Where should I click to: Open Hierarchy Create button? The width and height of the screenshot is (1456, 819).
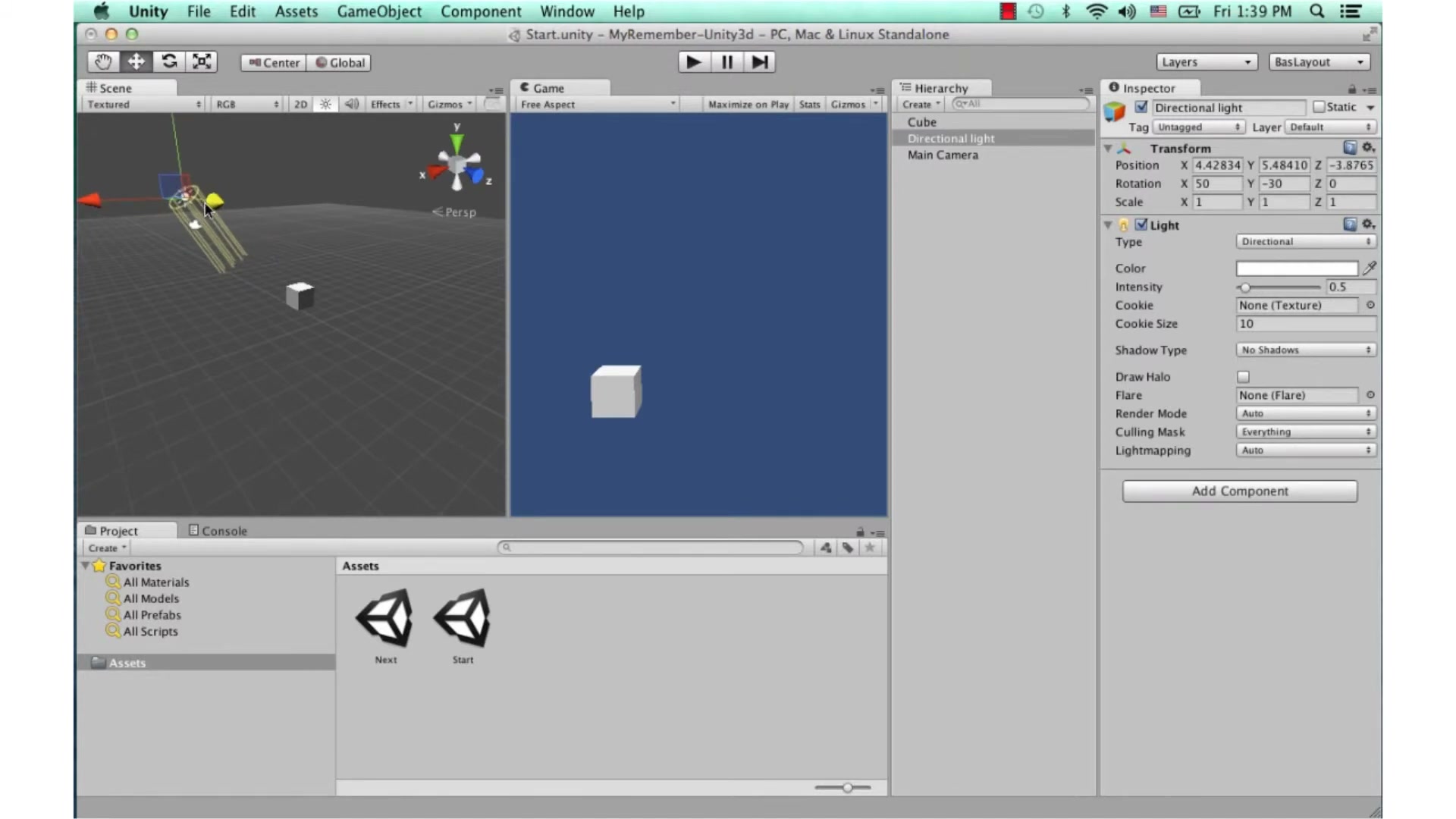921,105
